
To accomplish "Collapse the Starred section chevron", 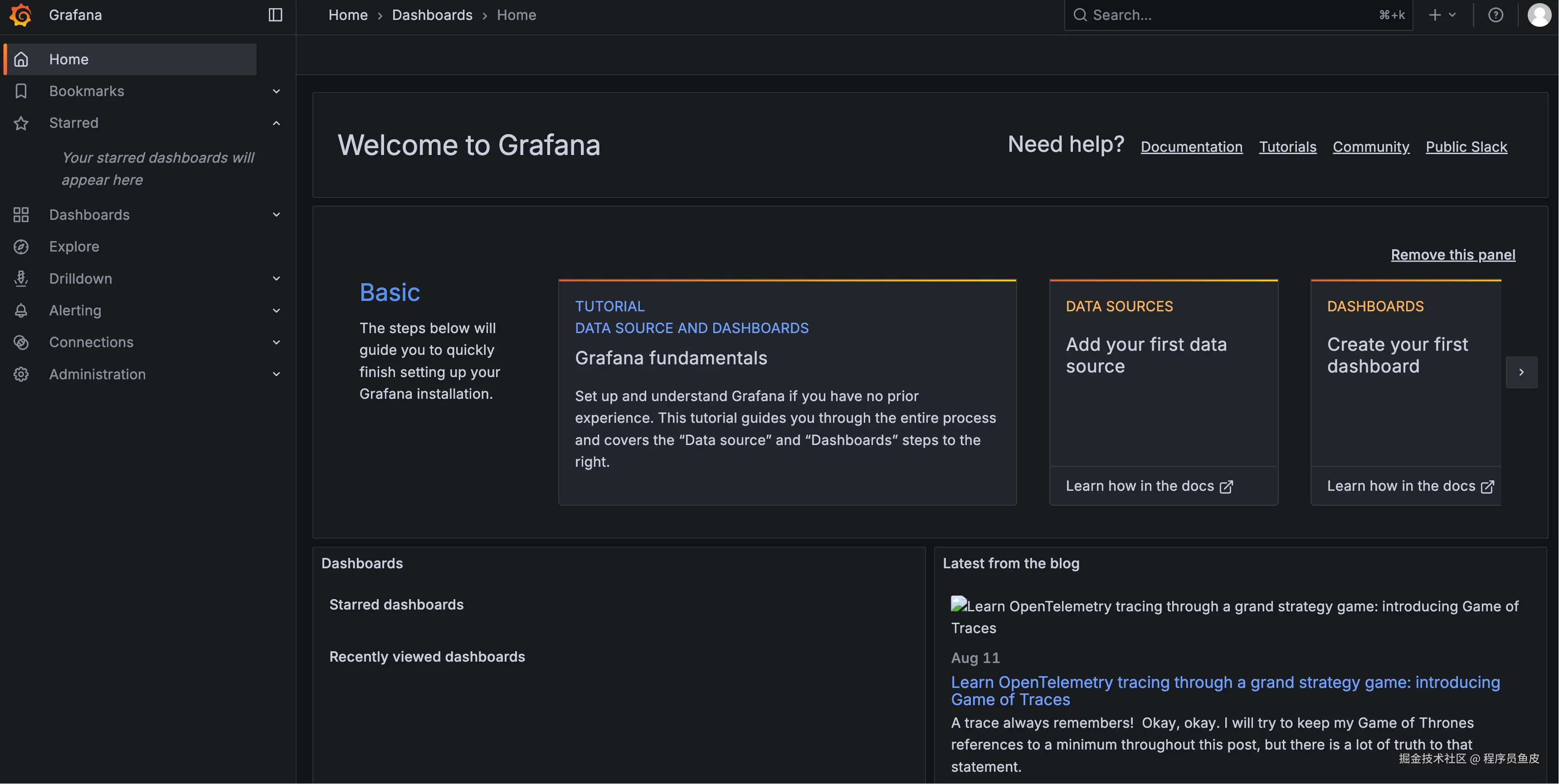I will [276, 123].
